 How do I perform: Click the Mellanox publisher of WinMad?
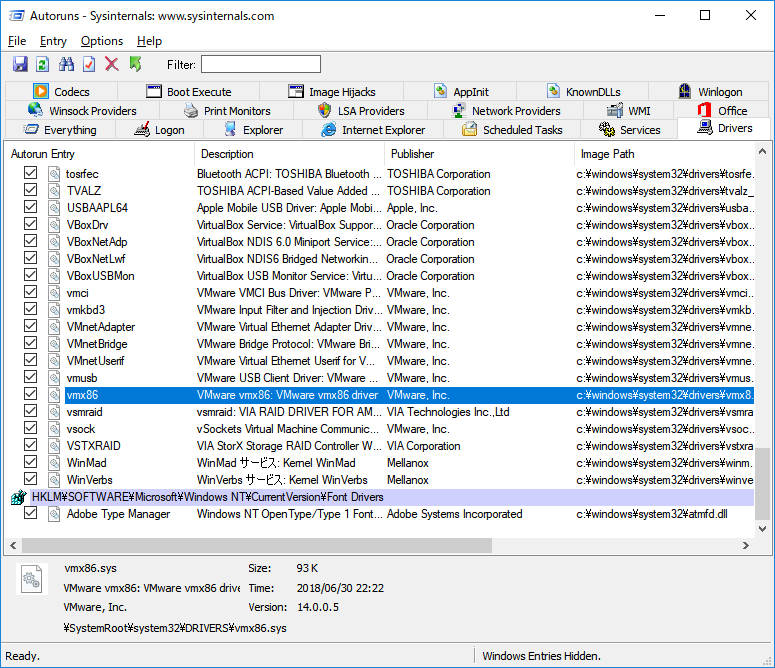(408, 463)
